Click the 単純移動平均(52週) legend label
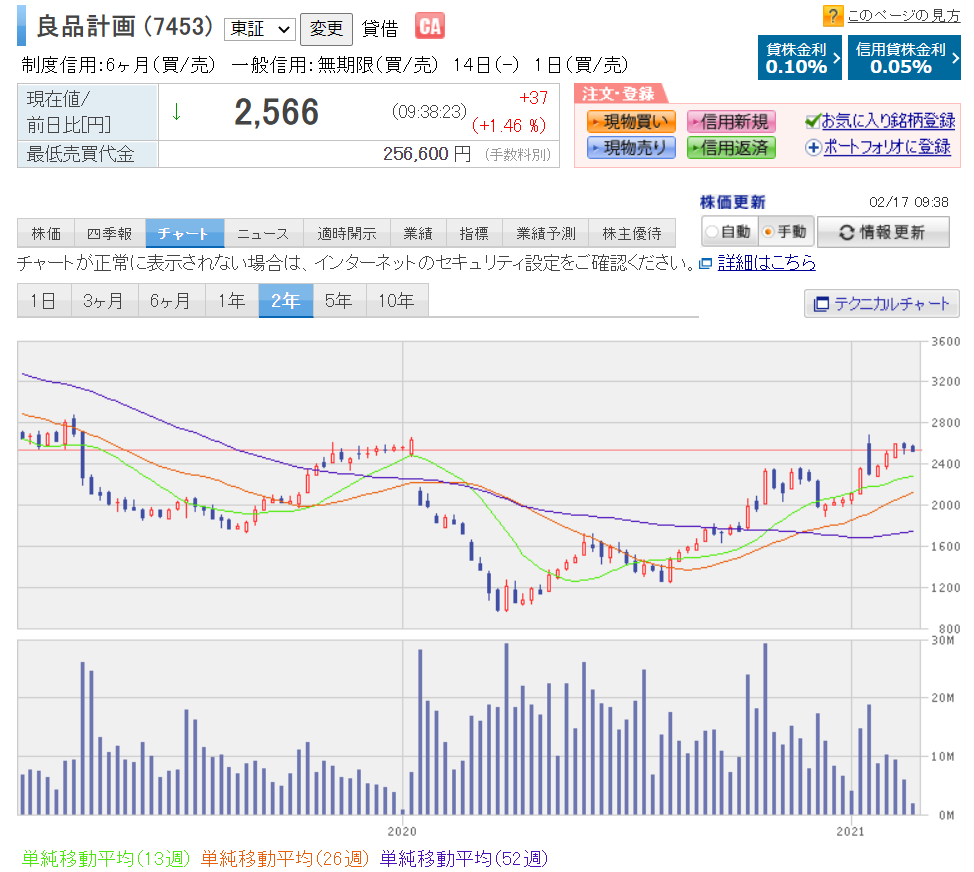The height and width of the screenshot is (872, 974). tap(464, 859)
